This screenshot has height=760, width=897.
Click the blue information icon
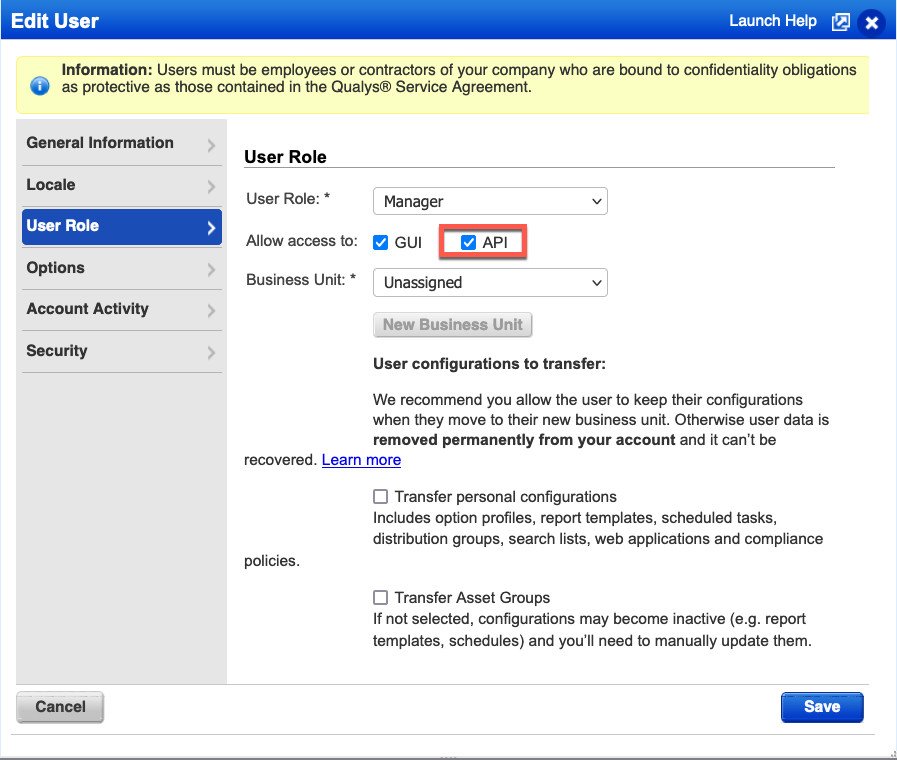pyautogui.click(x=40, y=85)
